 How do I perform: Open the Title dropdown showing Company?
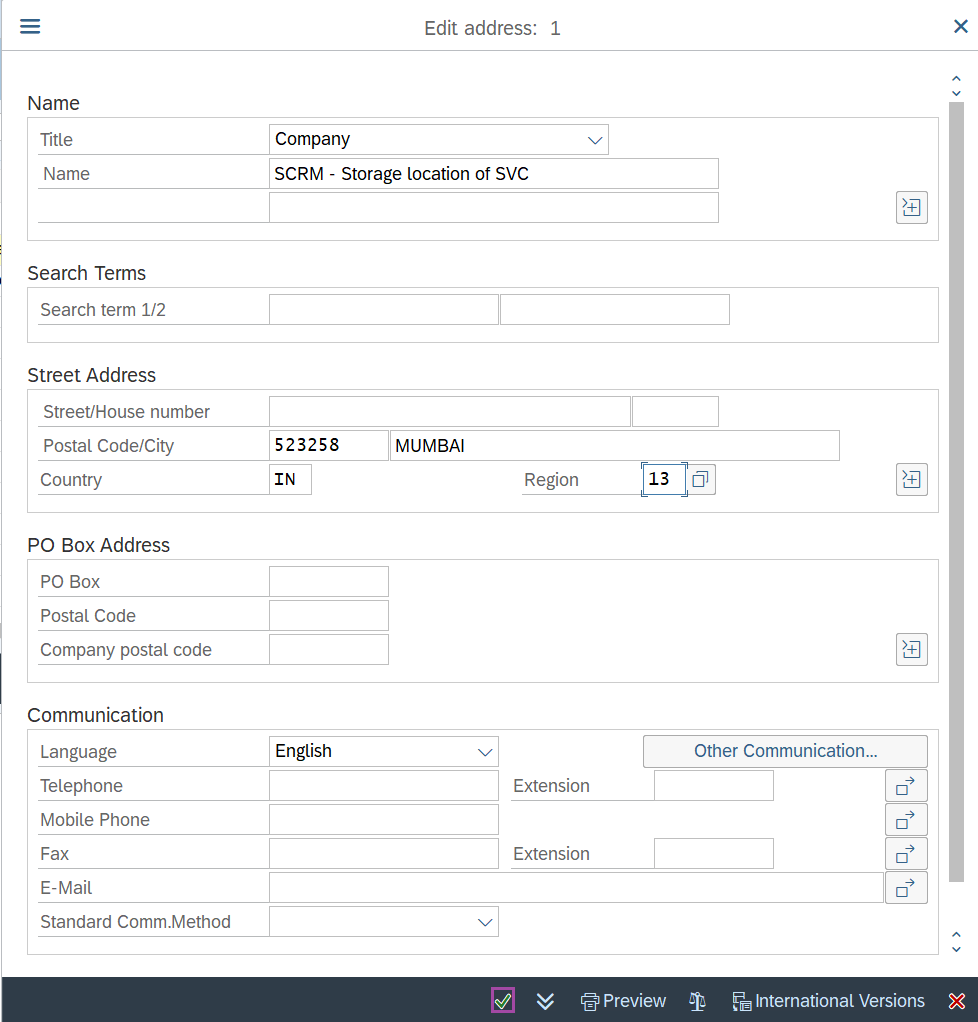coord(438,140)
